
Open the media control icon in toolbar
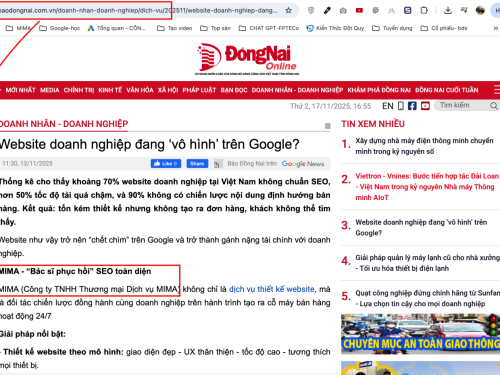[x=464, y=10]
